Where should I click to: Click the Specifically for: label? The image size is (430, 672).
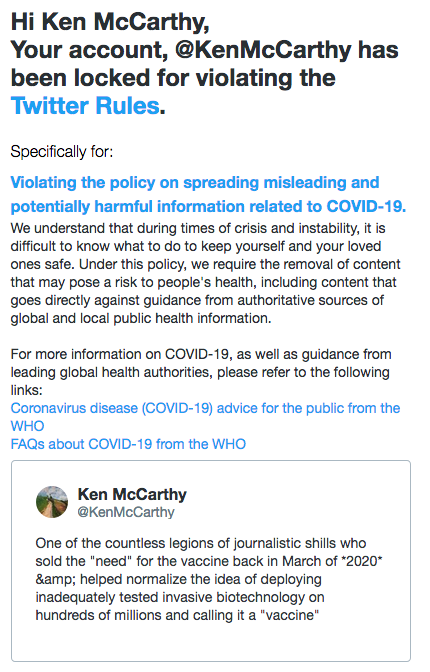pos(62,152)
